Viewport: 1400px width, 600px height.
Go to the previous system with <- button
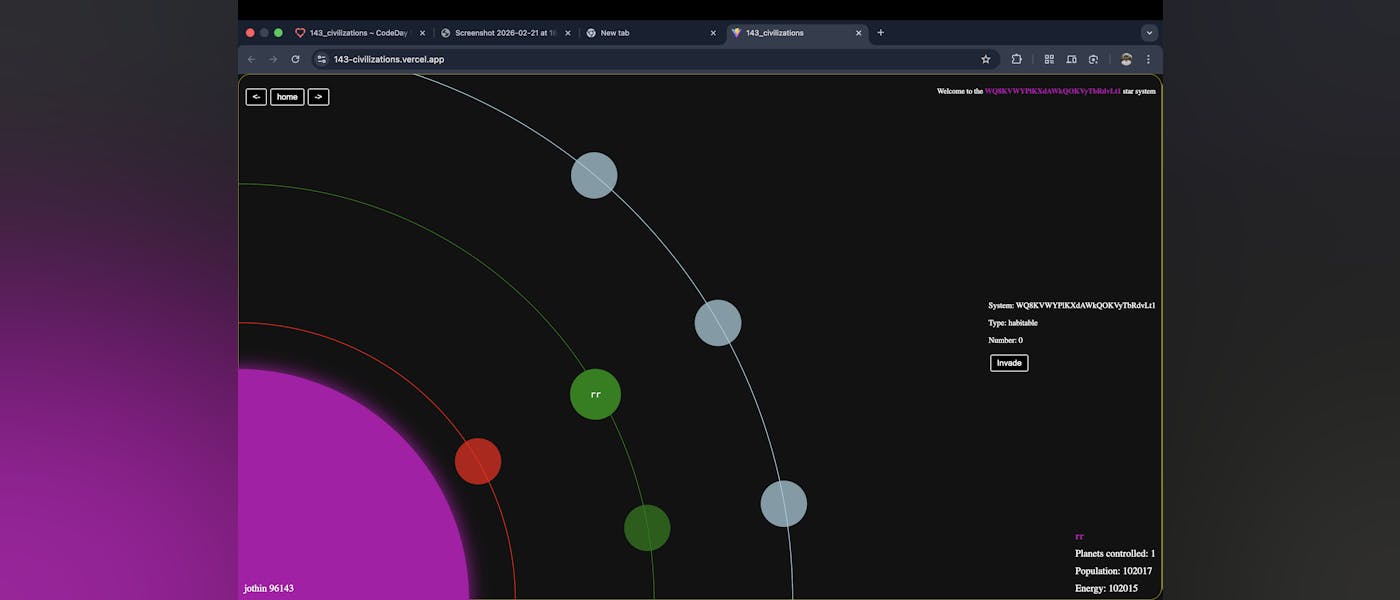coord(256,97)
